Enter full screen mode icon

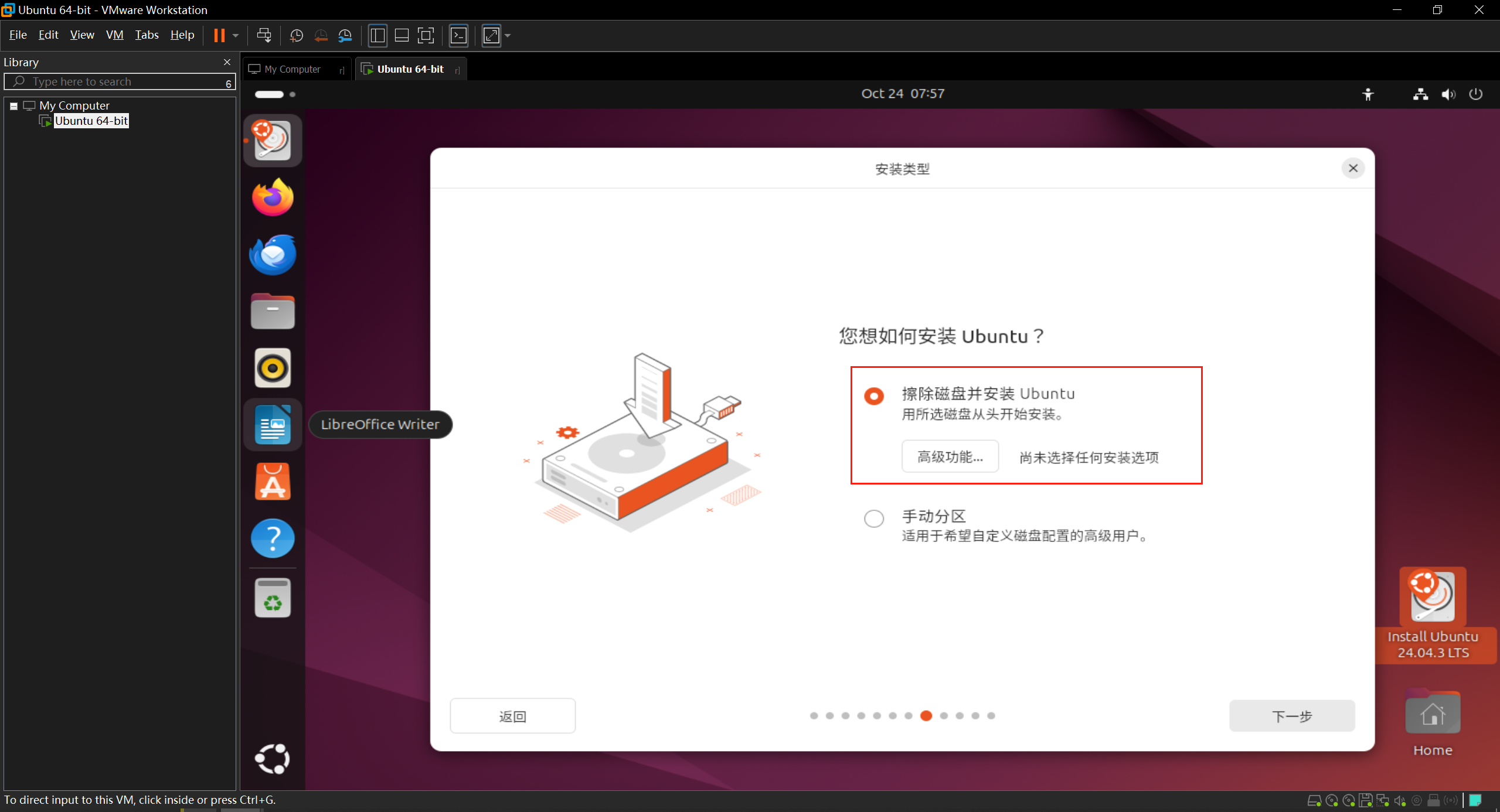(x=426, y=36)
